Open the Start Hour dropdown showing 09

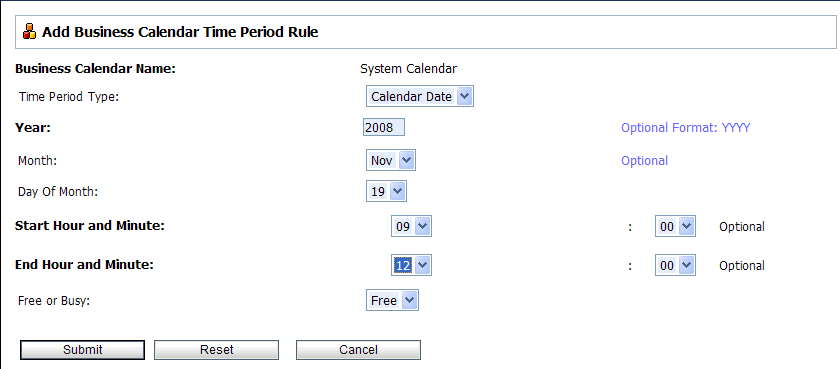pyautogui.click(x=411, y=227)
